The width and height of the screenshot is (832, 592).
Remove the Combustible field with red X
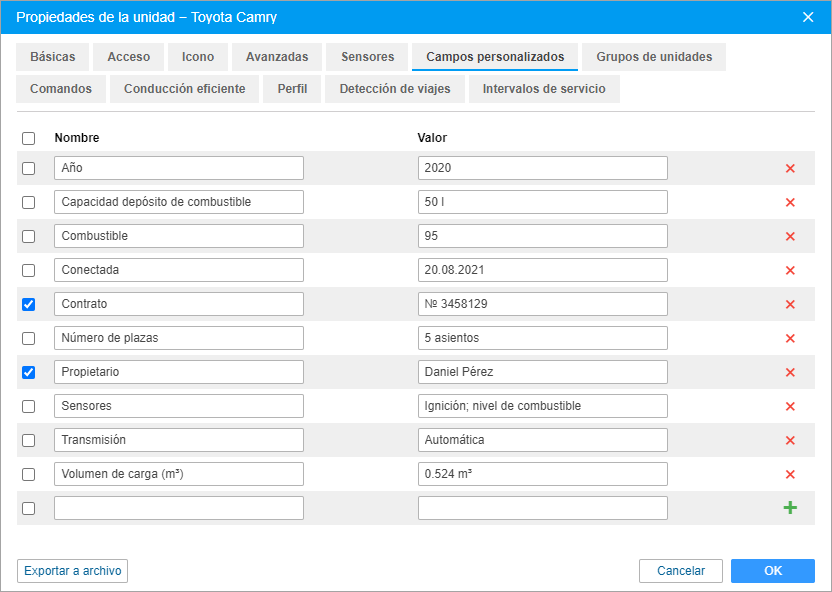point(790,236)
